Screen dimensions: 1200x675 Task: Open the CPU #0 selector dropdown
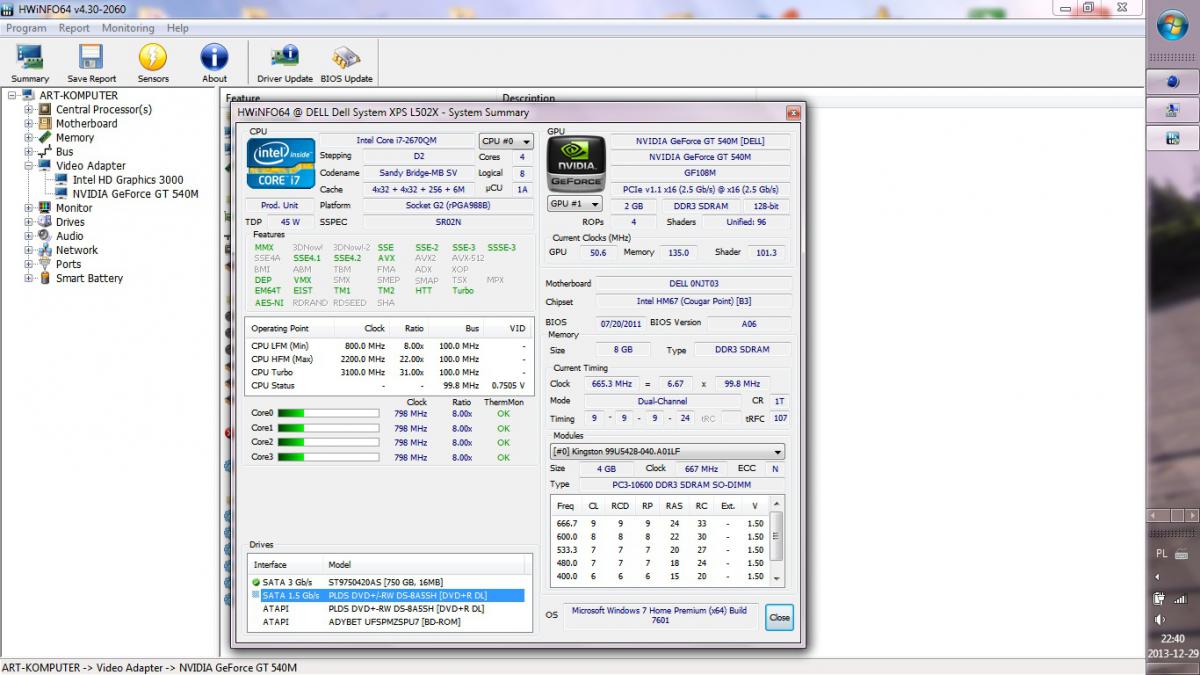[506, 142]
